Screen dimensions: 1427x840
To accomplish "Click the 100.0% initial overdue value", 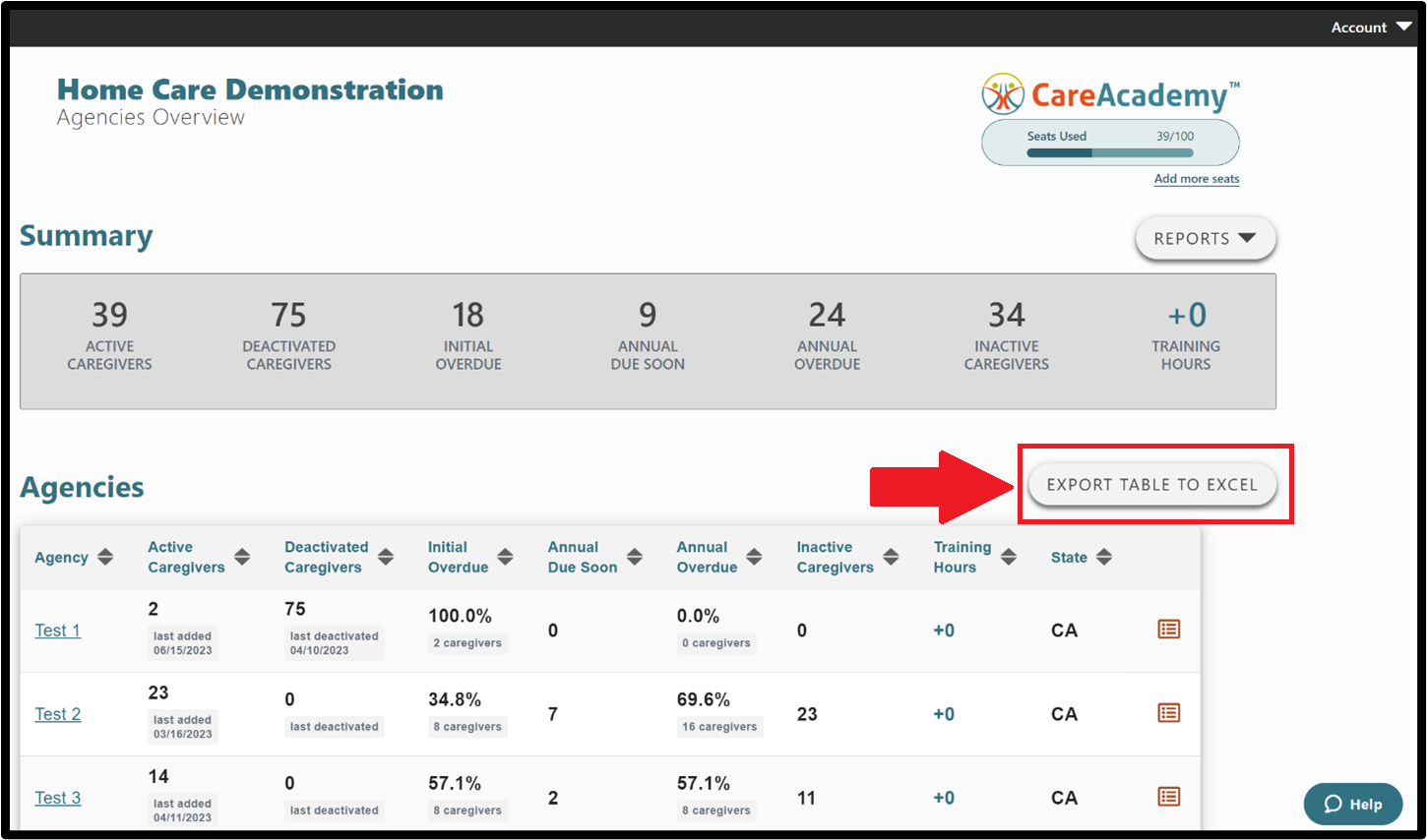I will 460,616.
